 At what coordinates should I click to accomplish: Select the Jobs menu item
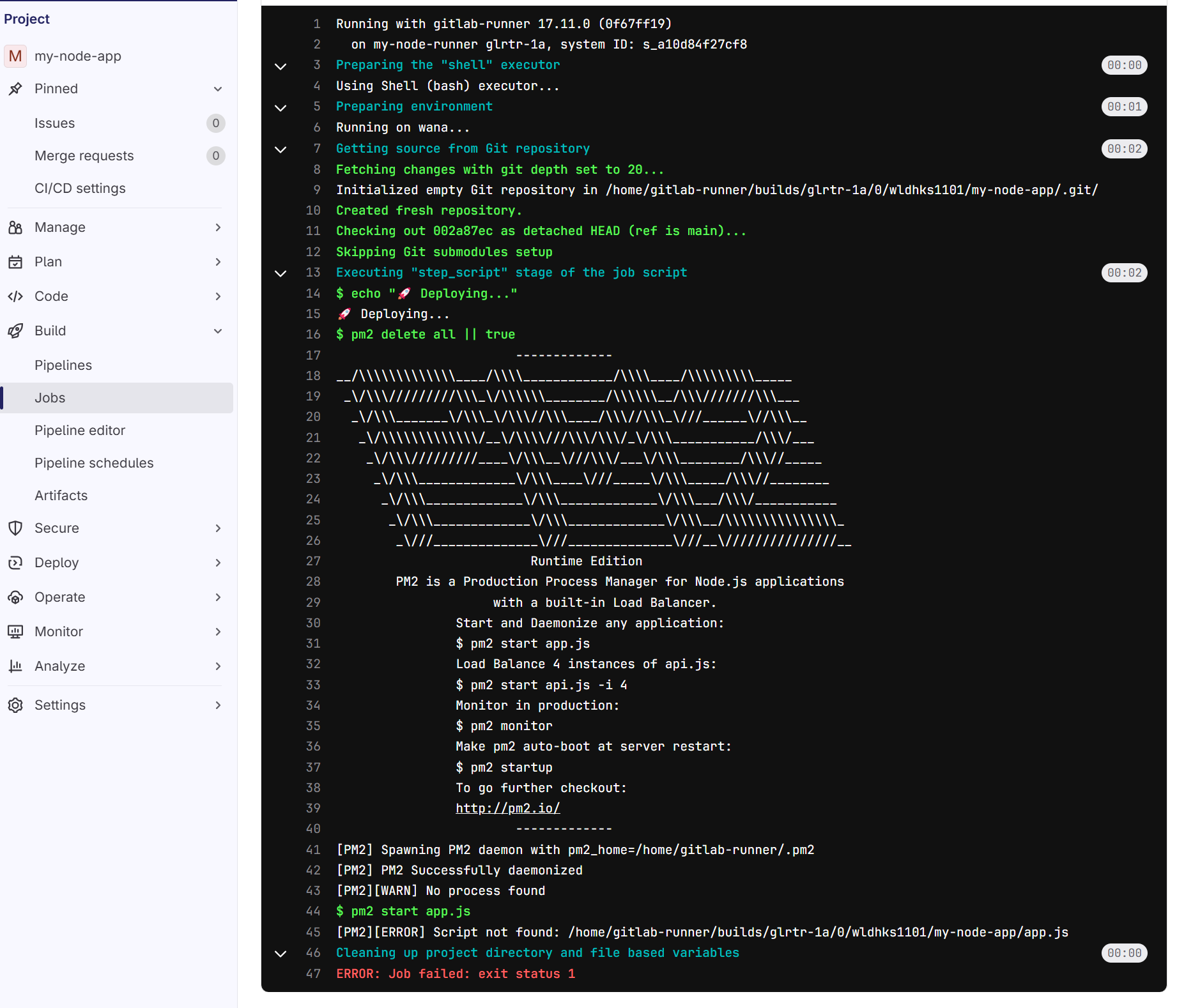(116, 398)
